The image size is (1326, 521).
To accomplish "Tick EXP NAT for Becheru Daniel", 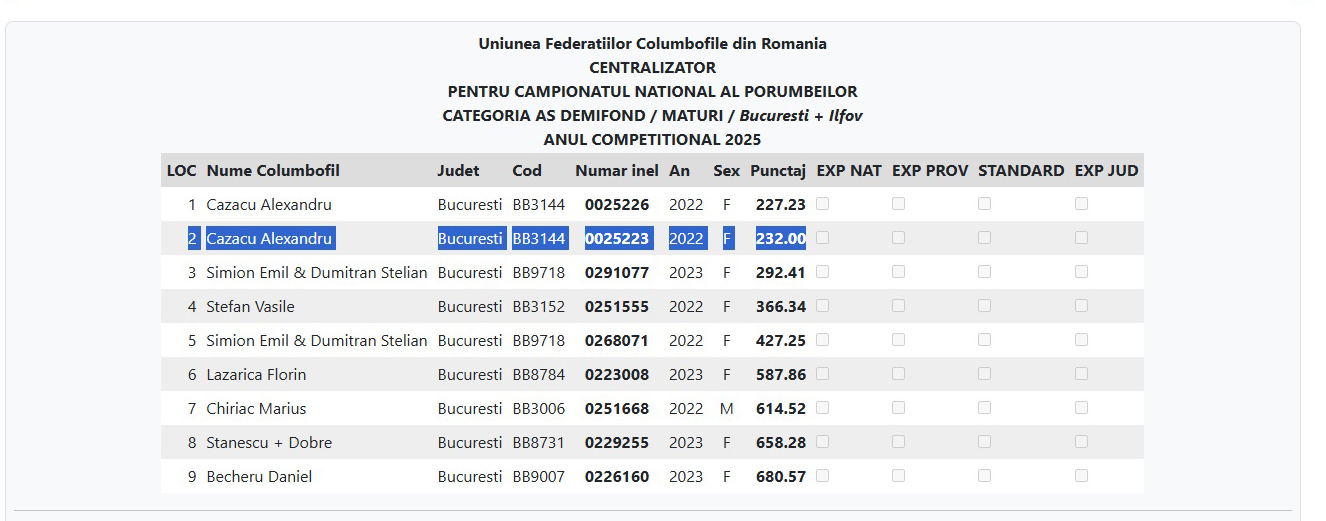I will click(822, 476).
